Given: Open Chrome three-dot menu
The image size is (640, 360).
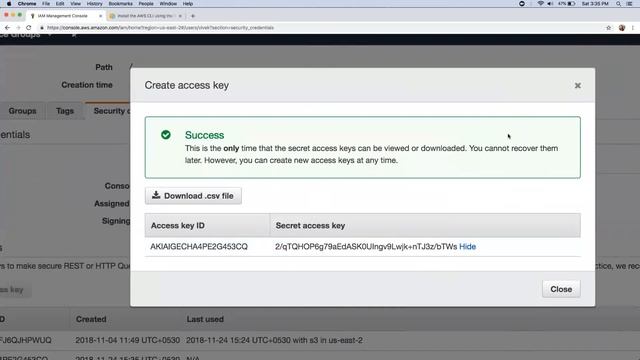Looking at the screenshot, I should point(633,28).
